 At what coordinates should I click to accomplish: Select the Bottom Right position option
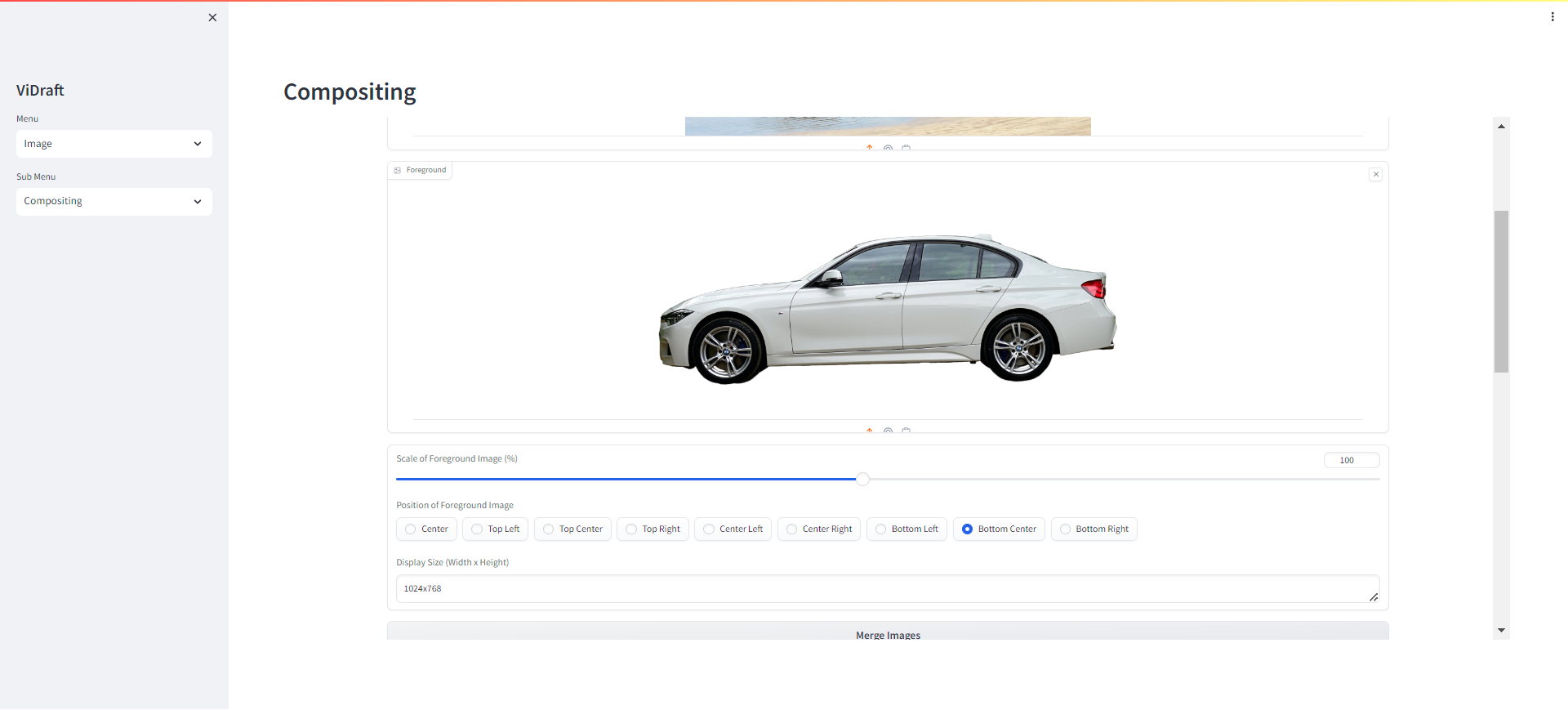point(1094,529)
